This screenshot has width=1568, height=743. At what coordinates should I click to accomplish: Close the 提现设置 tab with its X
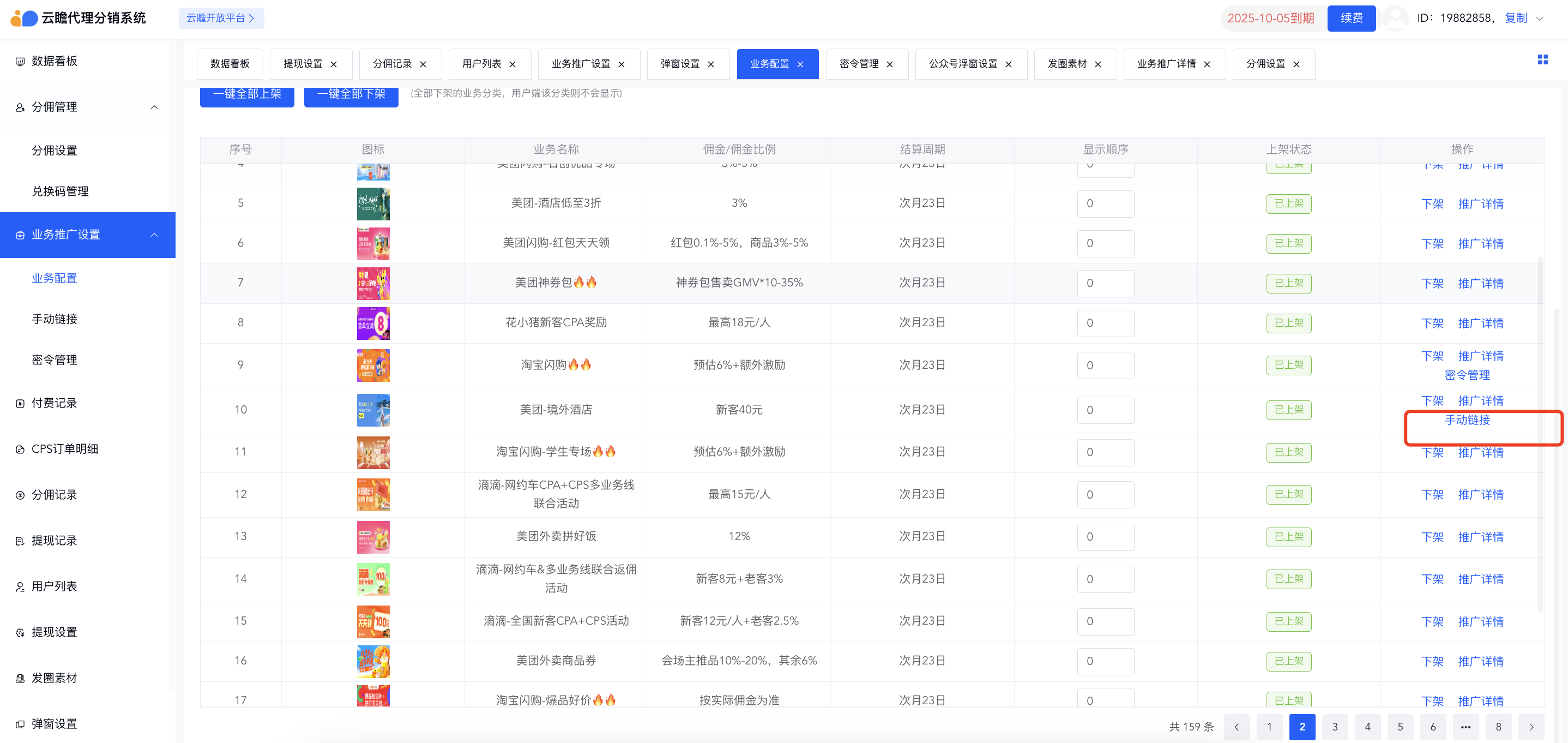click(334, 64)
